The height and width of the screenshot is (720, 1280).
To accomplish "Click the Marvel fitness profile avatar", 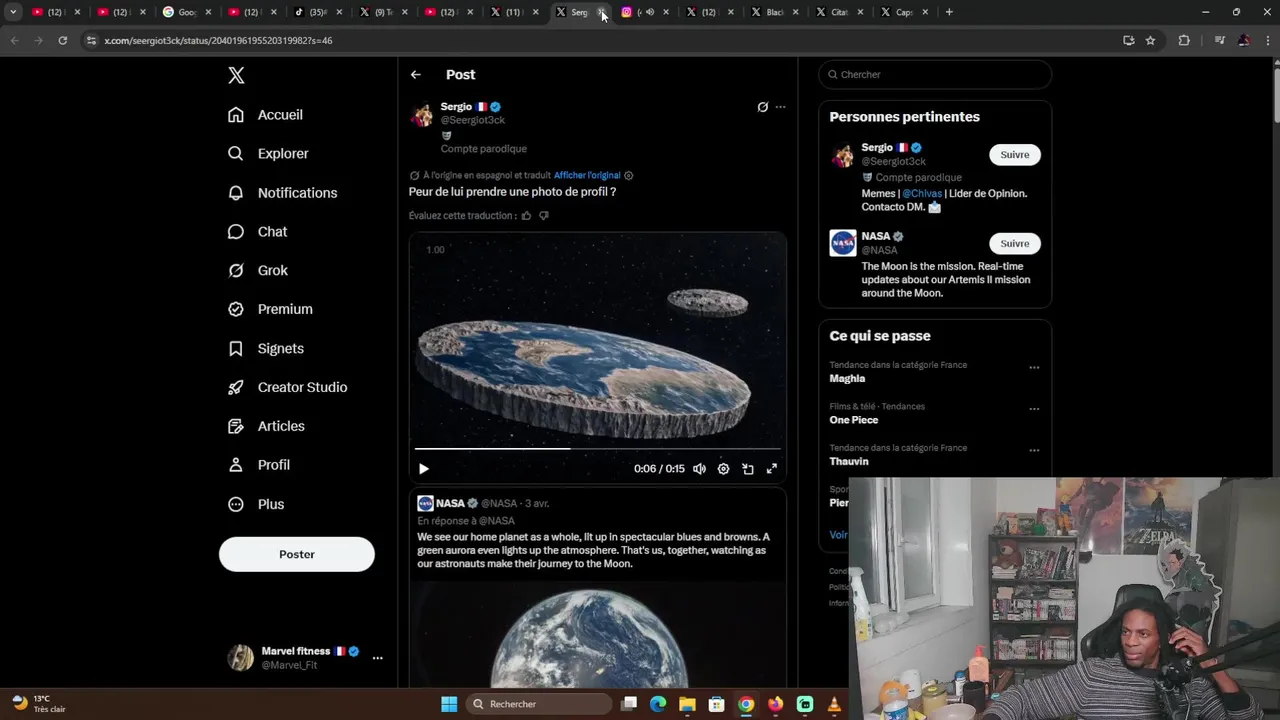I will click(x=240, y=658).
